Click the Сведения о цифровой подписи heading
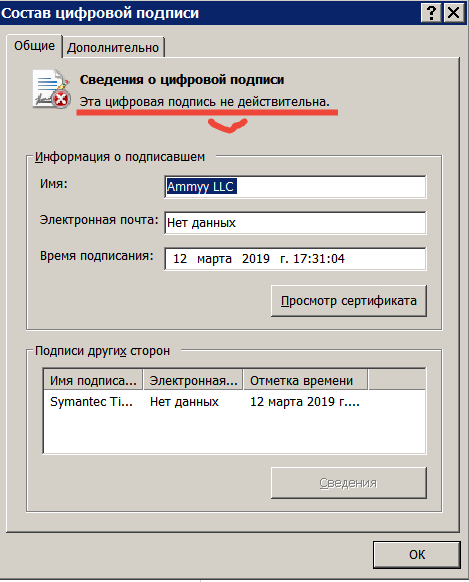469x582 pixels. pos(182,79)
